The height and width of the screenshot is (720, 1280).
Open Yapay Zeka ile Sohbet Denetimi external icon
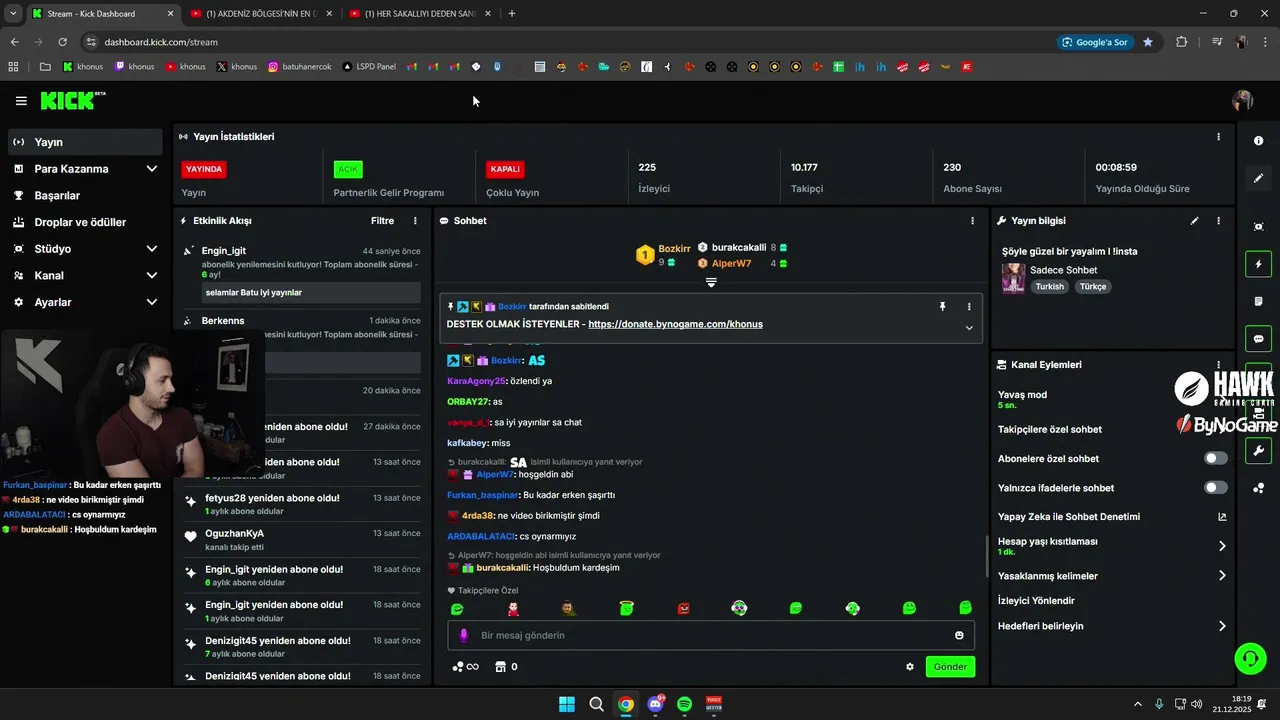tap(1222, 517)
